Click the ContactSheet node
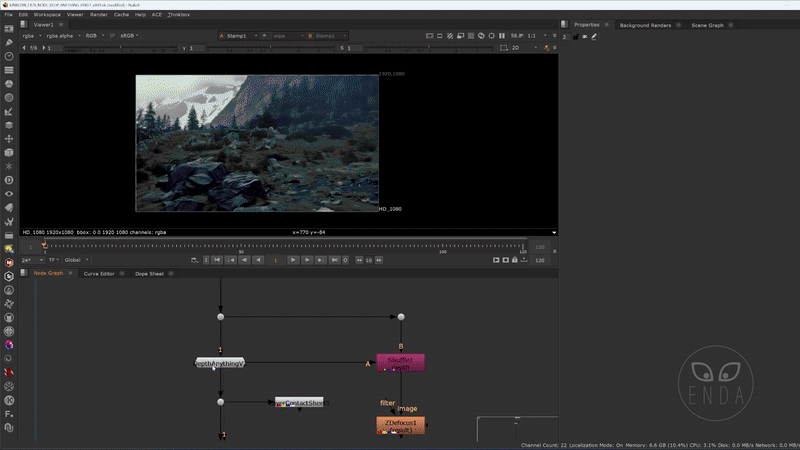 (x=301, y=402)
